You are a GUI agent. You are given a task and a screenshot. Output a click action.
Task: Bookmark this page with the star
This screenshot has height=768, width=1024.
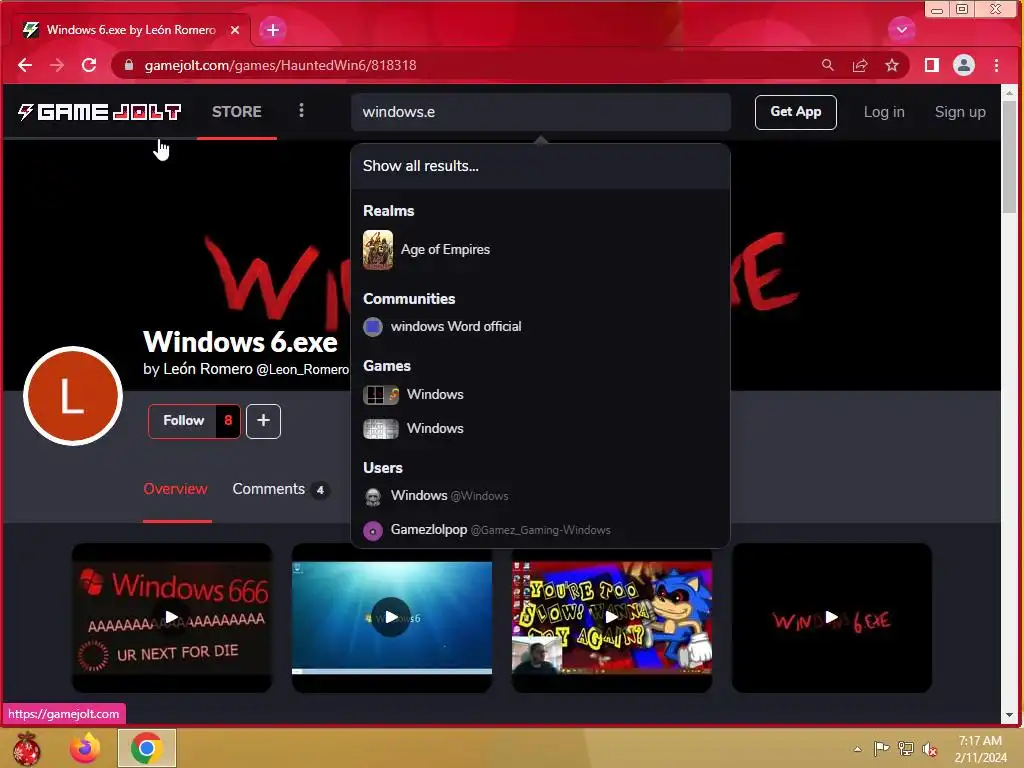tap(891, 65)
